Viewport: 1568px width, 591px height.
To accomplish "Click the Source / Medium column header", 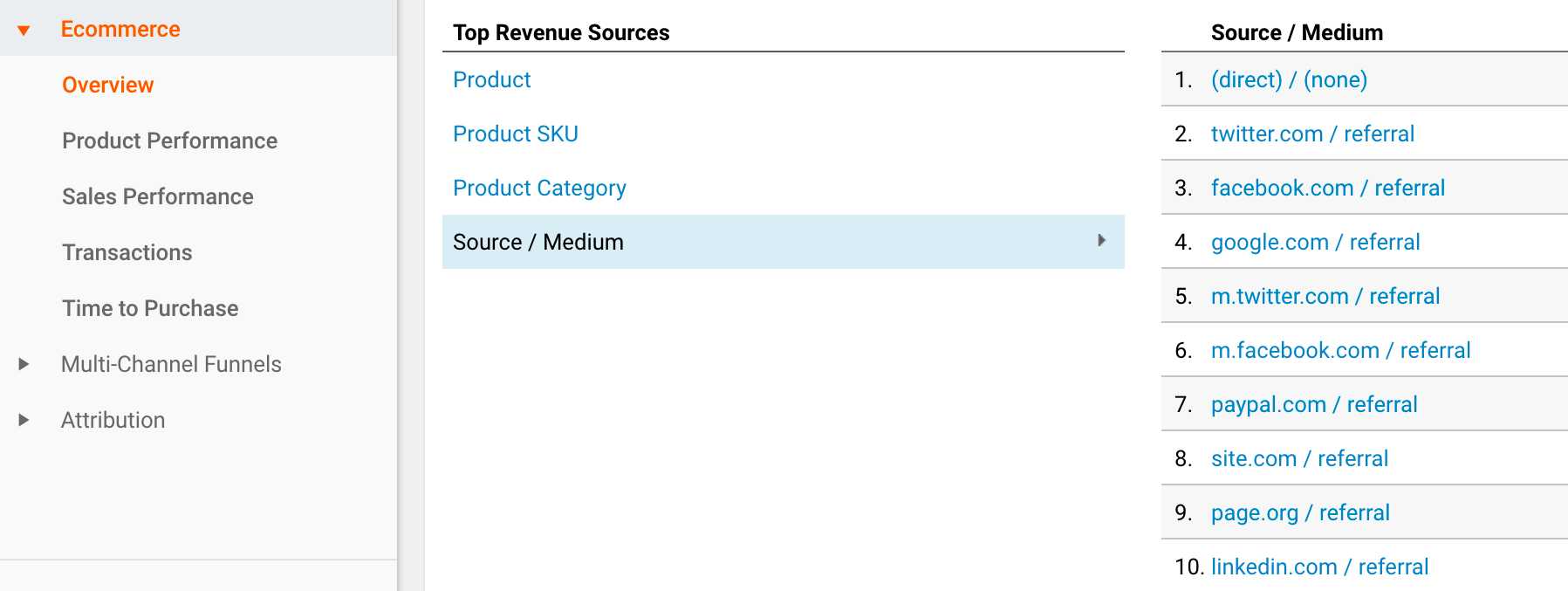I will point(1297,32).
